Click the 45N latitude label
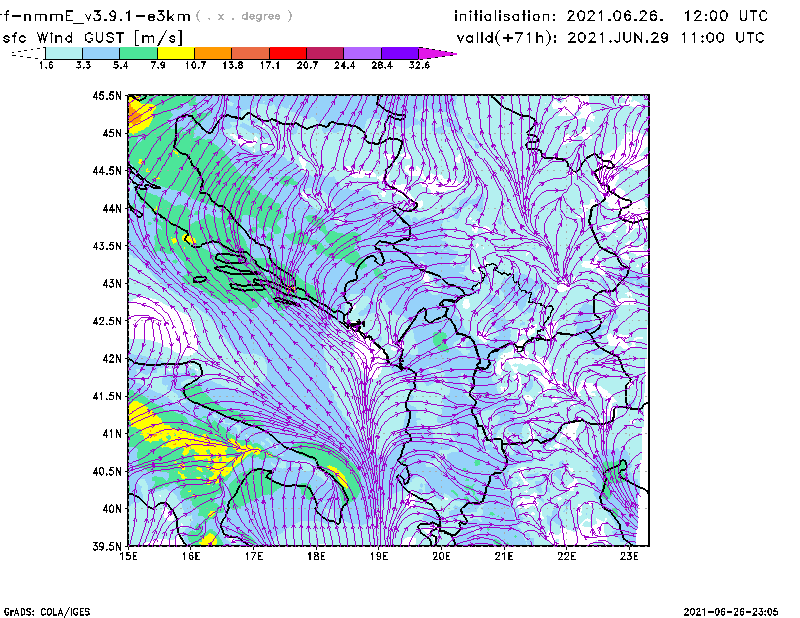800x618 pixels. (112, 133)
